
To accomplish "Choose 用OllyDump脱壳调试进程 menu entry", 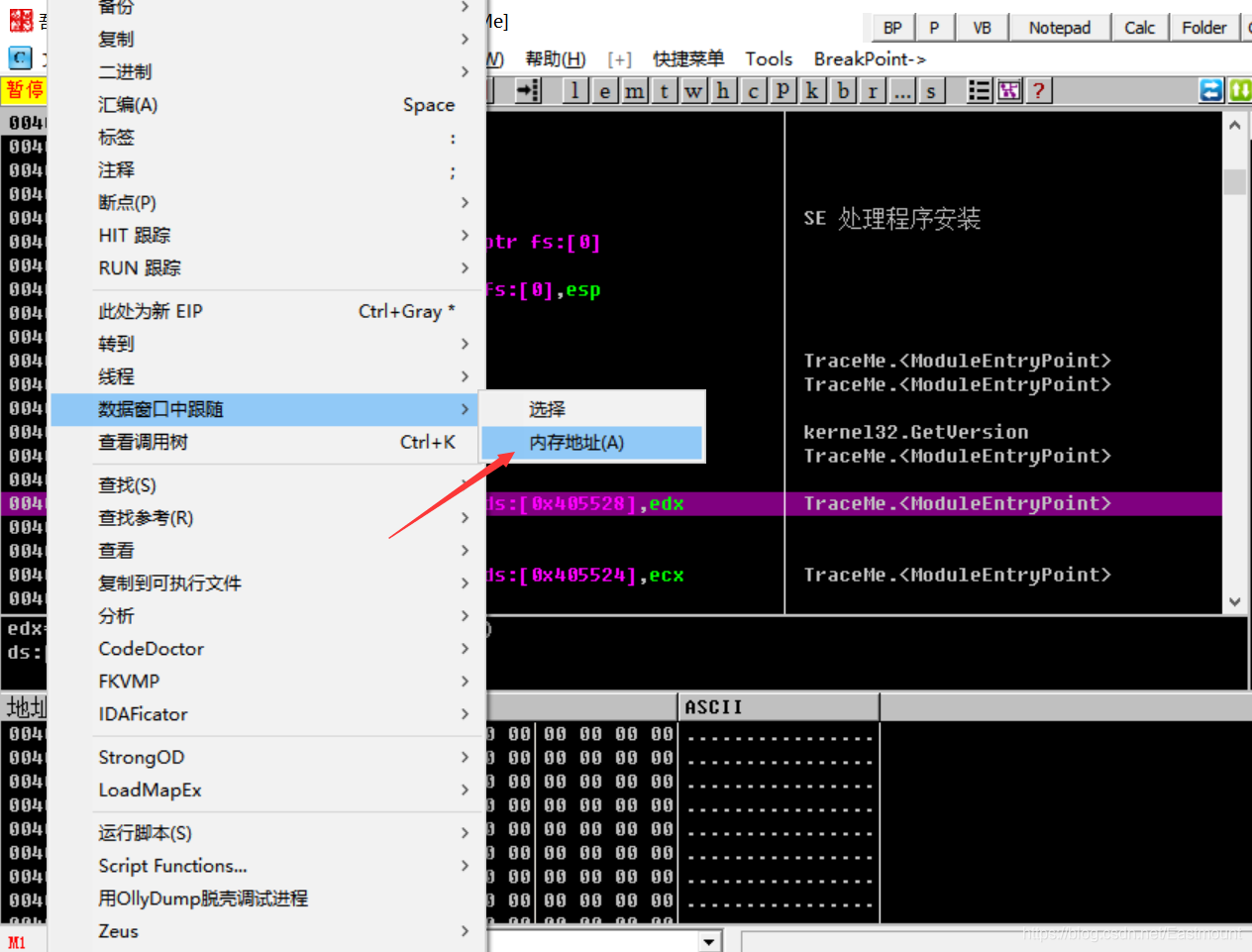I will click(267, 899).
